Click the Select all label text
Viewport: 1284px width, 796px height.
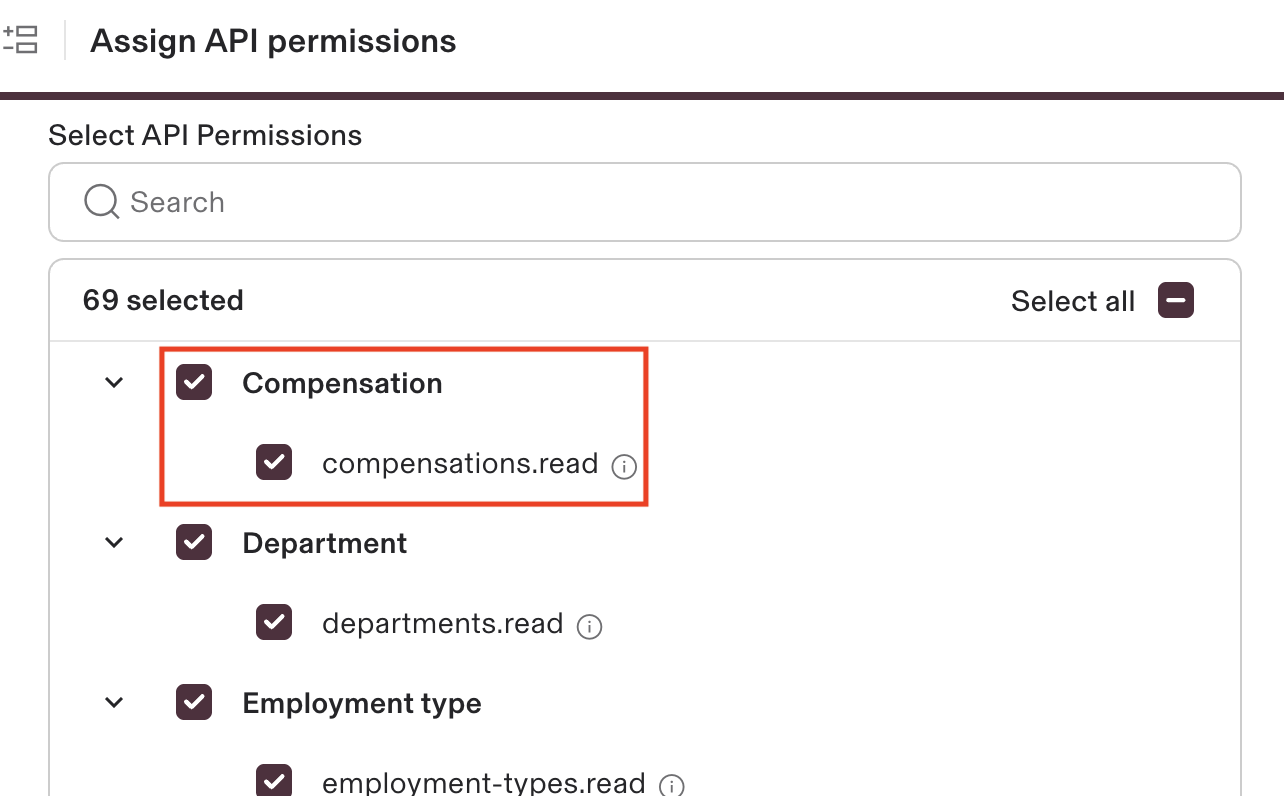point(1072,301)
